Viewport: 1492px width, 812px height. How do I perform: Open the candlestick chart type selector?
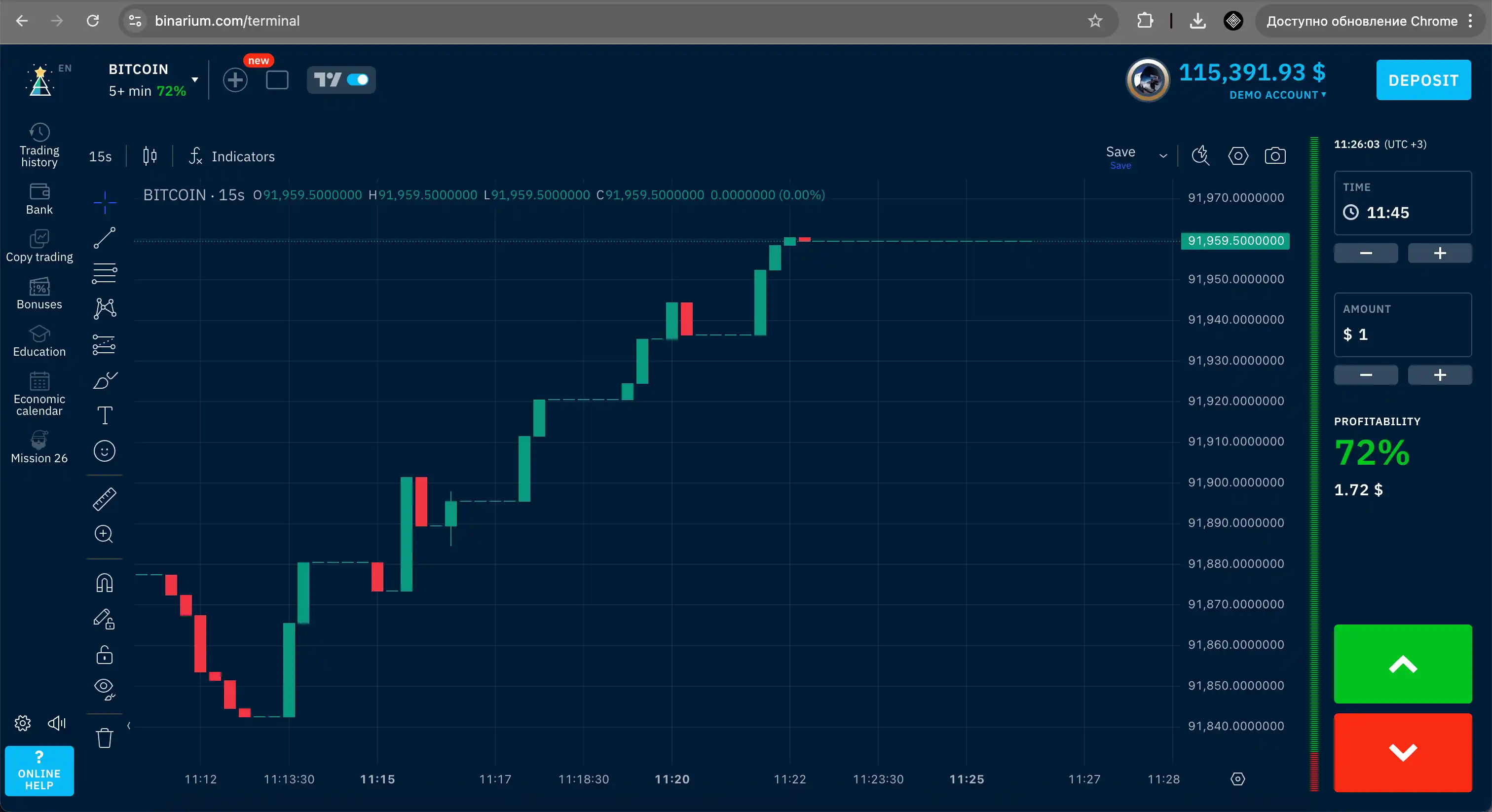[150, 156]
